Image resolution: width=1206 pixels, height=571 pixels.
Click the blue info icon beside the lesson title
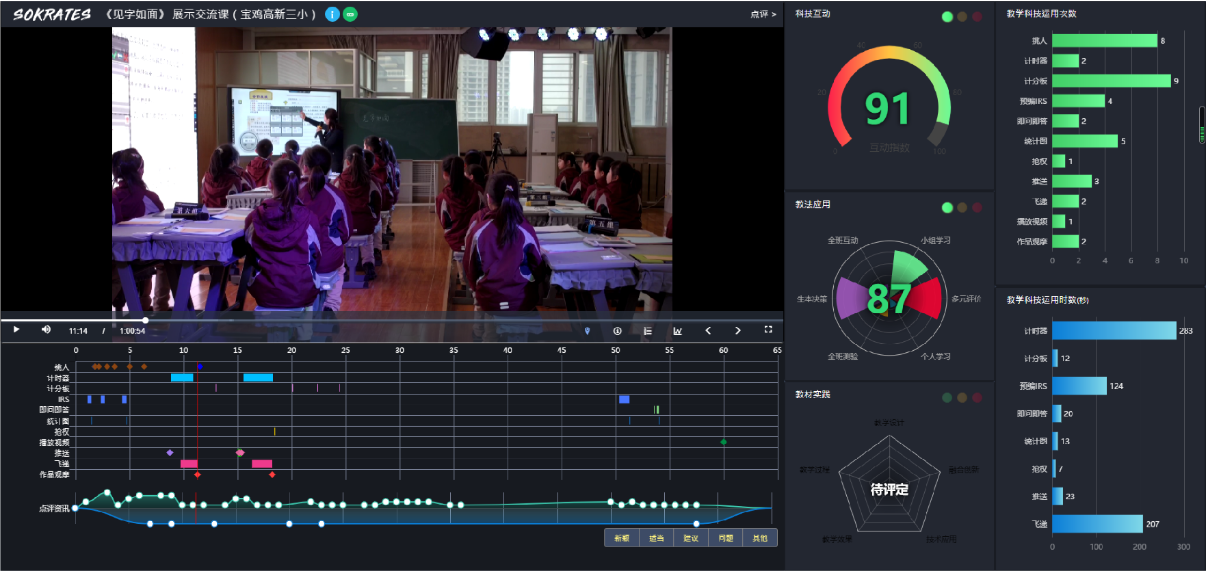[x=333, y=15]
